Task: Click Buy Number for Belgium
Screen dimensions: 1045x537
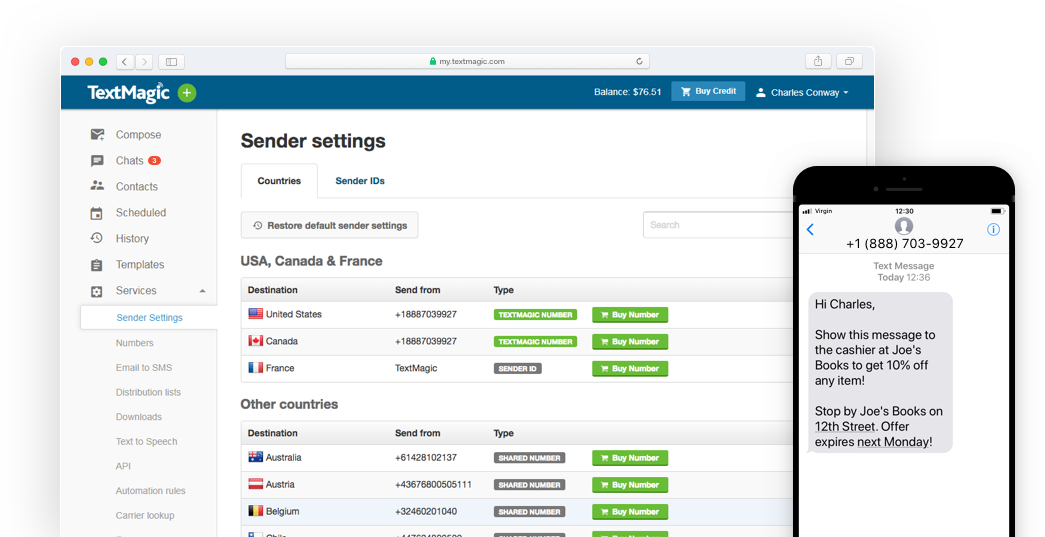Action: click(630, 512)
